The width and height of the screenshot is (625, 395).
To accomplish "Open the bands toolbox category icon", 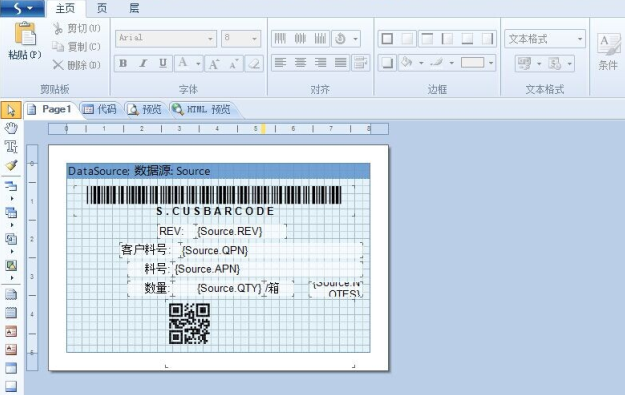I will [x=11, y=186].
